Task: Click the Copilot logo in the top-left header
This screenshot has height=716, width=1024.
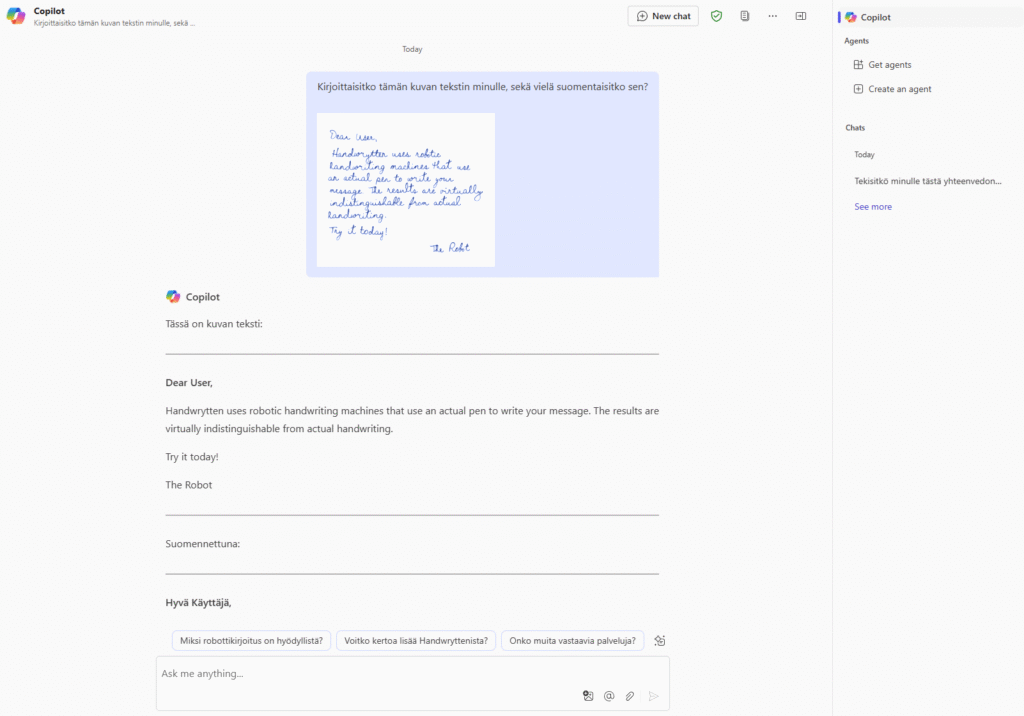Action: point(16,16)
